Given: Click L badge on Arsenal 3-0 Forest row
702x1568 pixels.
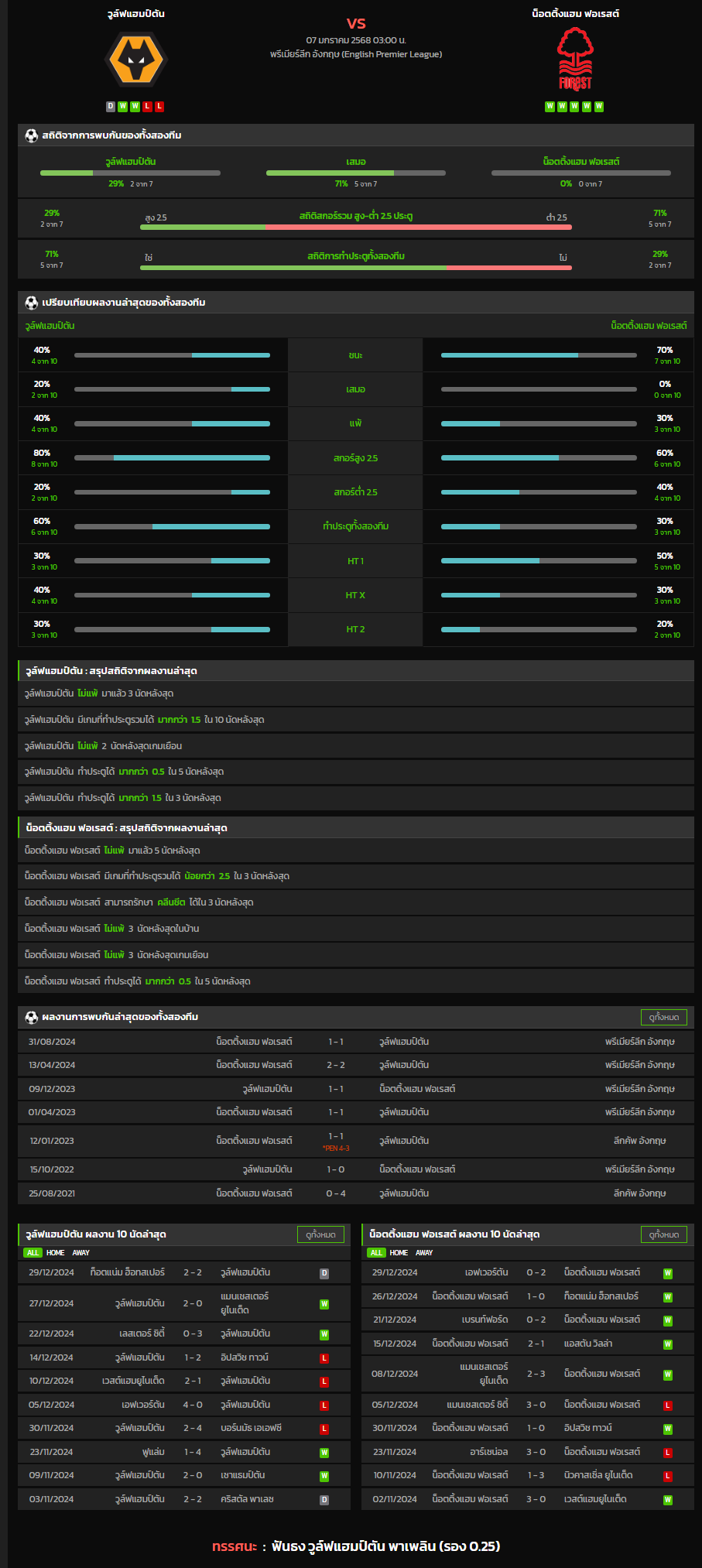Looking at the screenshot, I should 668,1453.
